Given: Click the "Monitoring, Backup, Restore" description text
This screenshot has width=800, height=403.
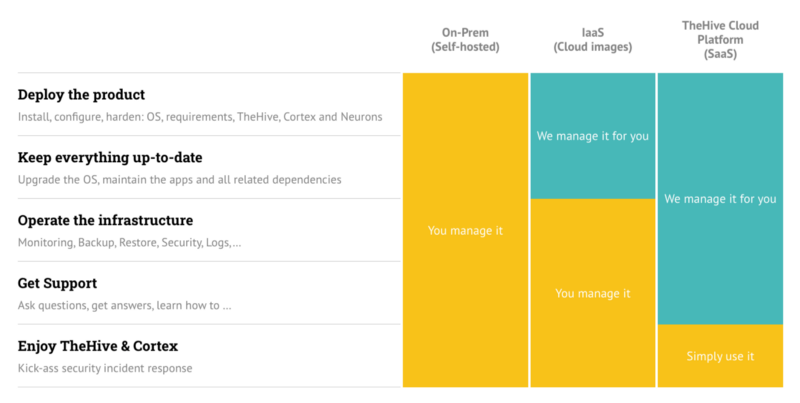Looking at the screenshot, I should point(129,243).
